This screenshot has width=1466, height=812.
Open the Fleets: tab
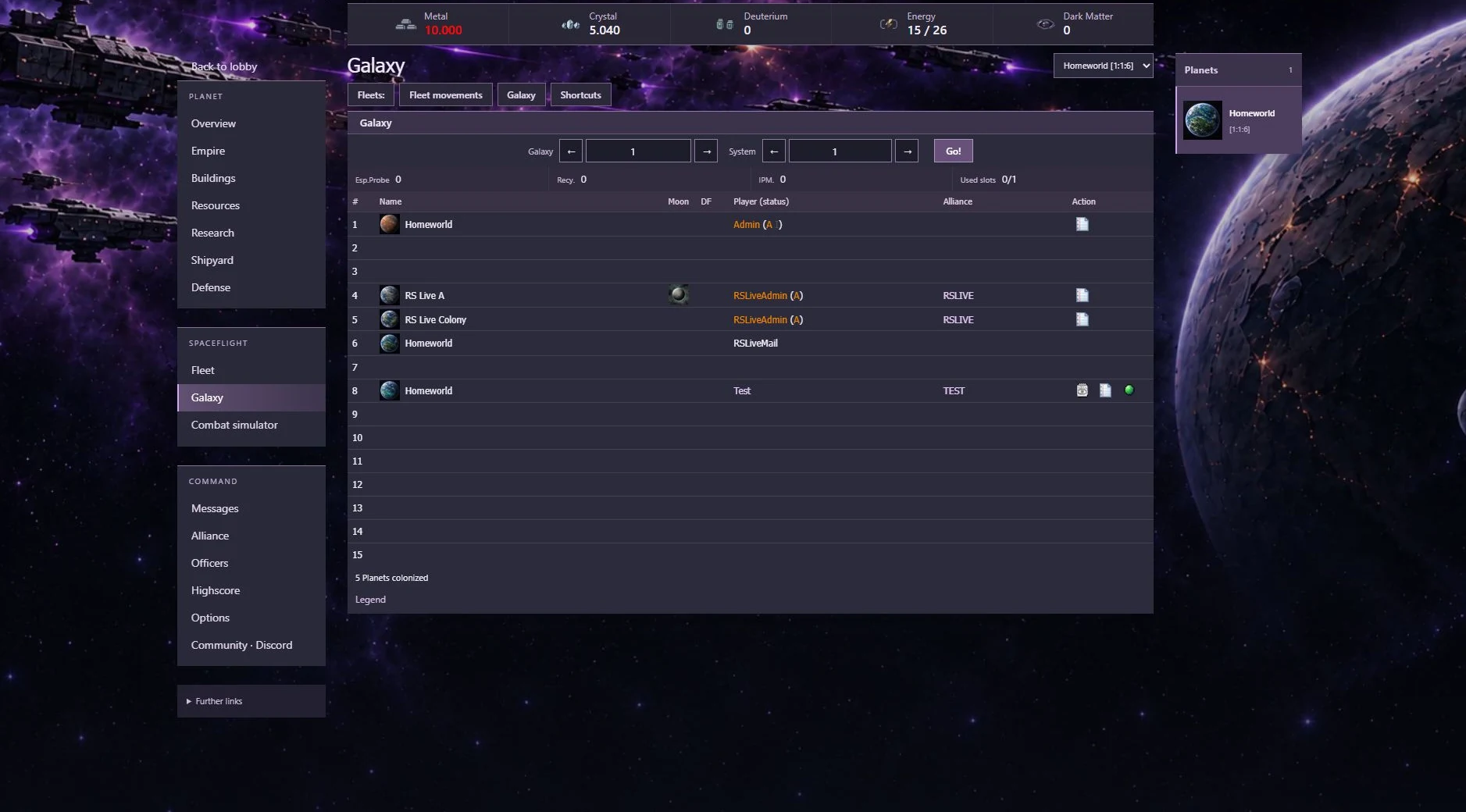pyautogui.click(x=371, y=95)
